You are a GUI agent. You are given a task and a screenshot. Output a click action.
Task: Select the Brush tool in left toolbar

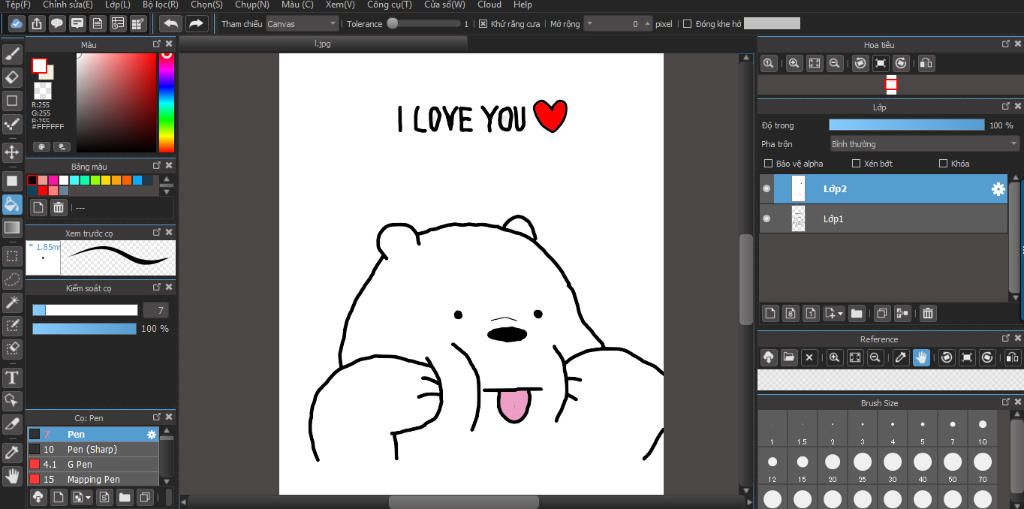click(x=12, y=54)
